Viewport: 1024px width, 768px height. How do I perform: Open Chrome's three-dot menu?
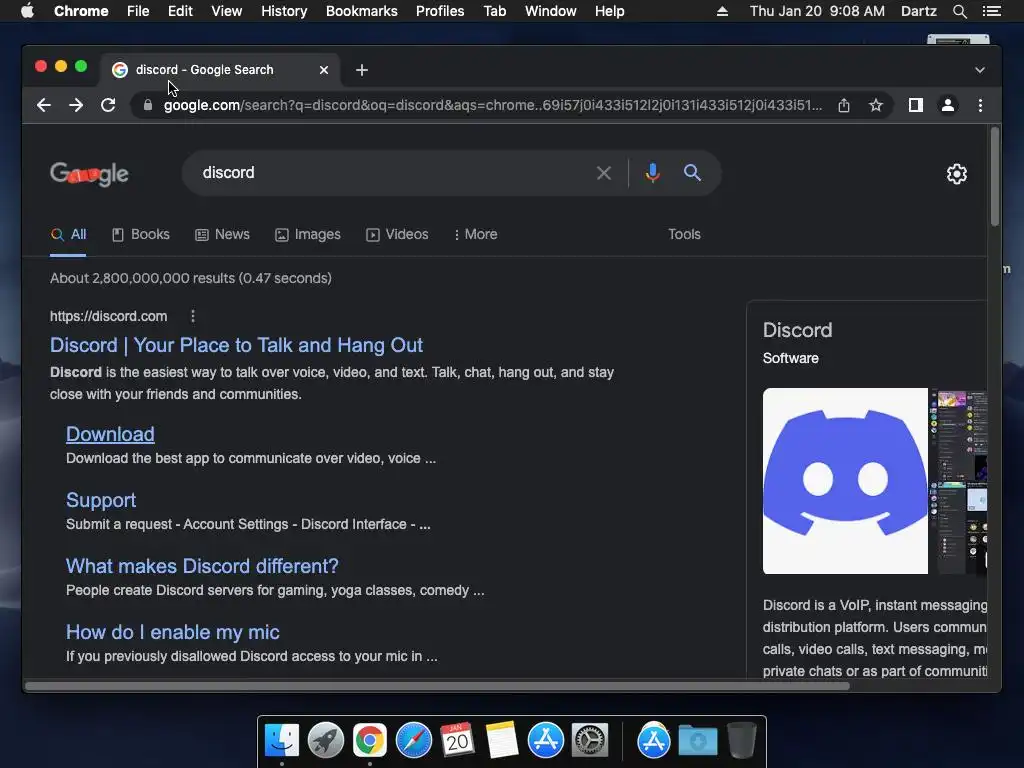[980, 105]
